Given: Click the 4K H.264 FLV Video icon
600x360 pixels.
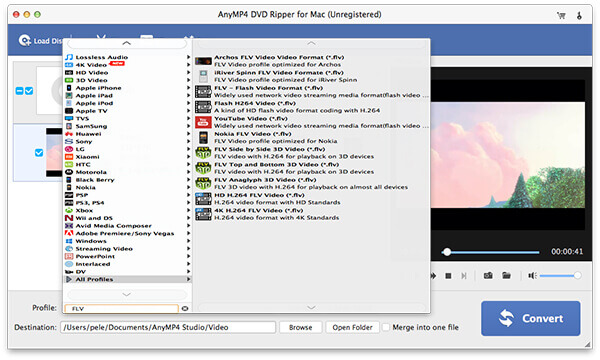Looking at the screenshot, I should click(203, 214).
